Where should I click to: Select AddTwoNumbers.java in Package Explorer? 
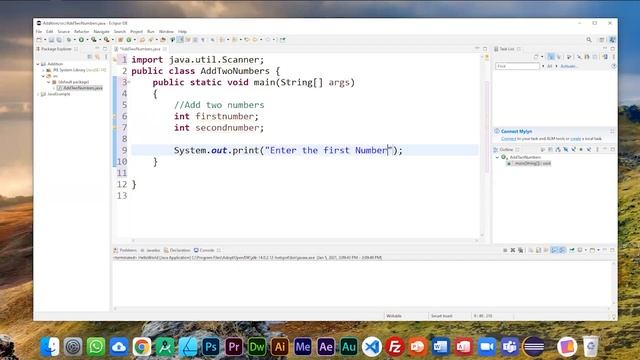pos(80,88)
